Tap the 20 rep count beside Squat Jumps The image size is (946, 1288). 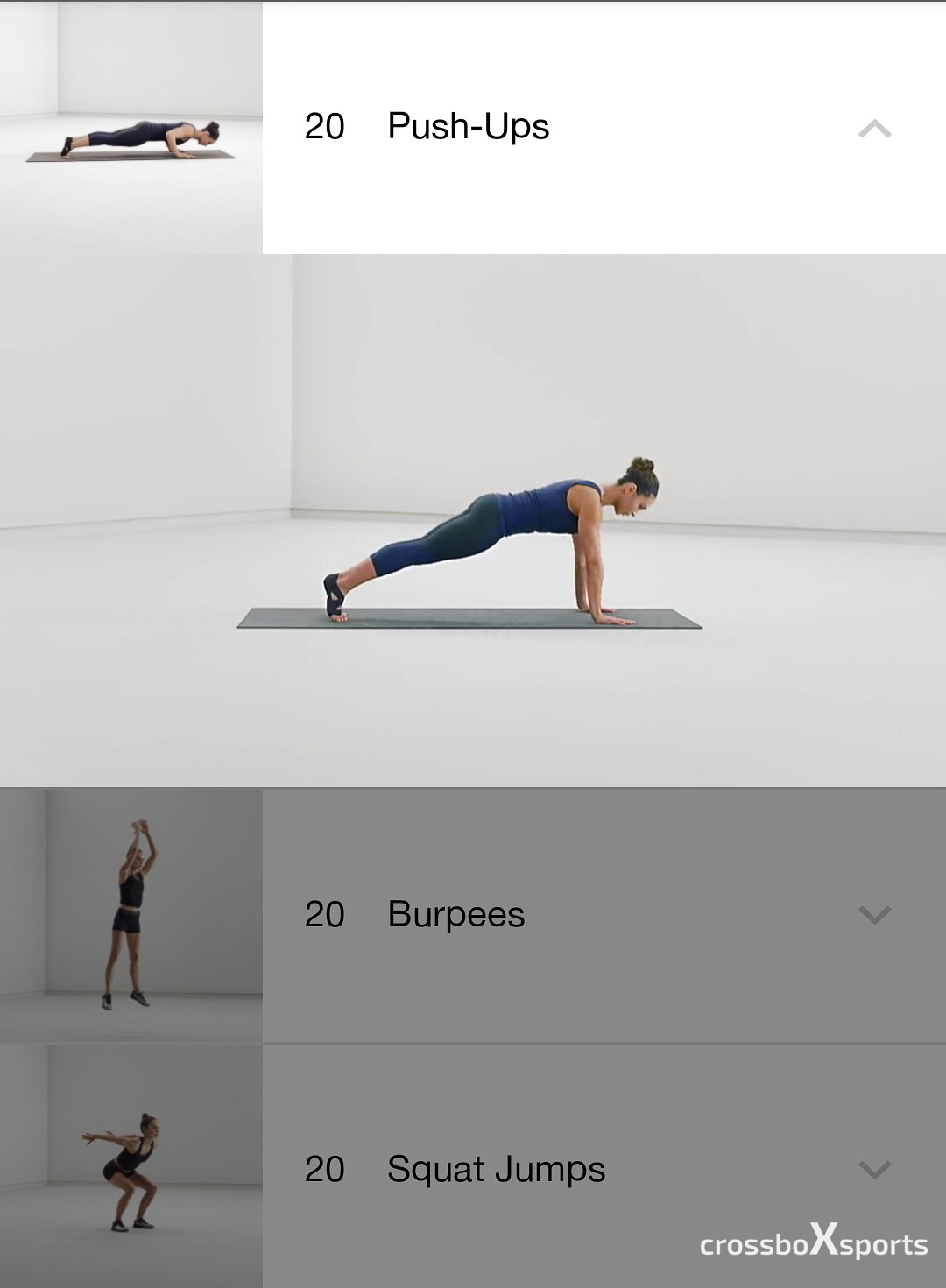(x=324, y=1170)
